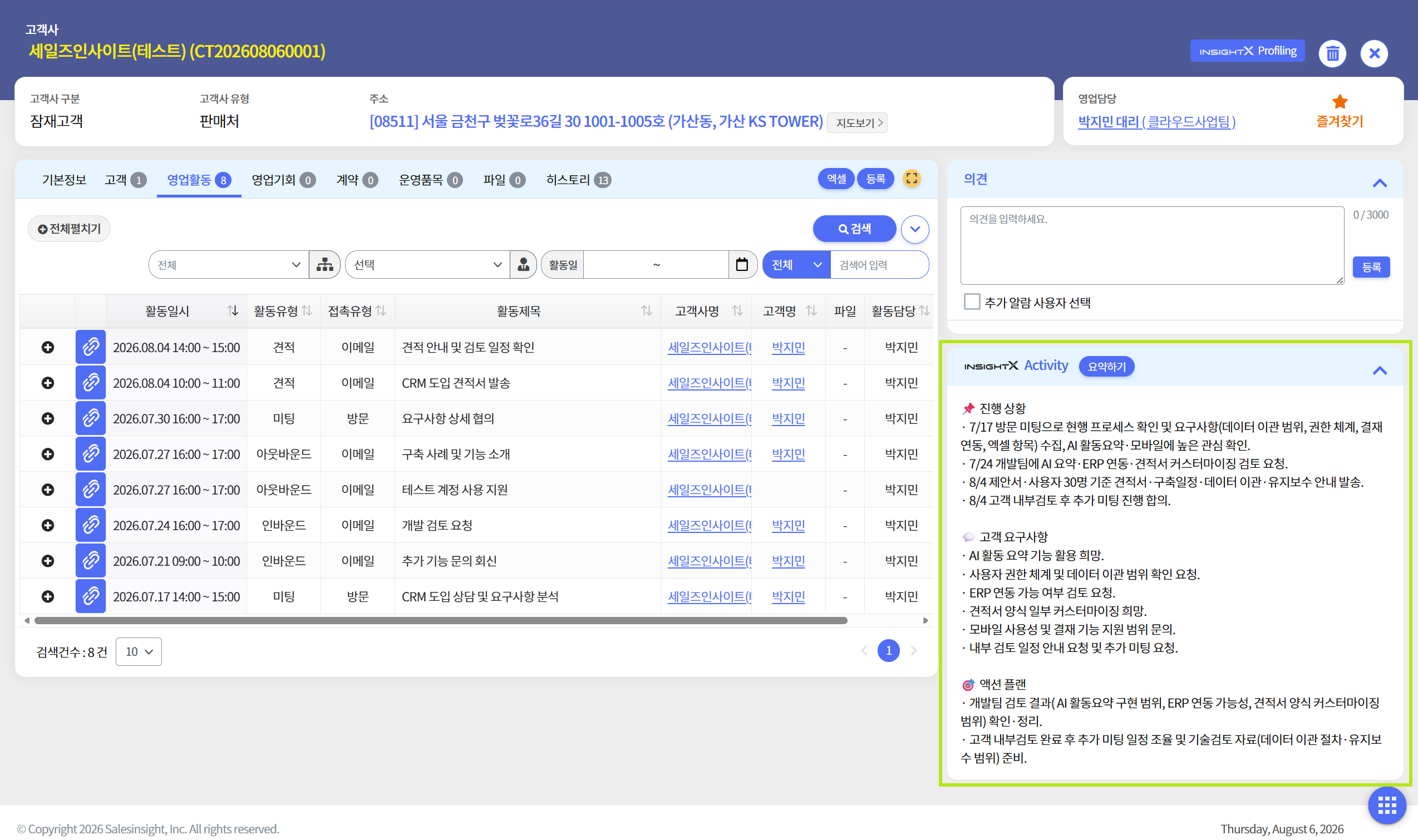Switch to the 기본정보 tab
Screen dimensions: 1418x840
63,180
